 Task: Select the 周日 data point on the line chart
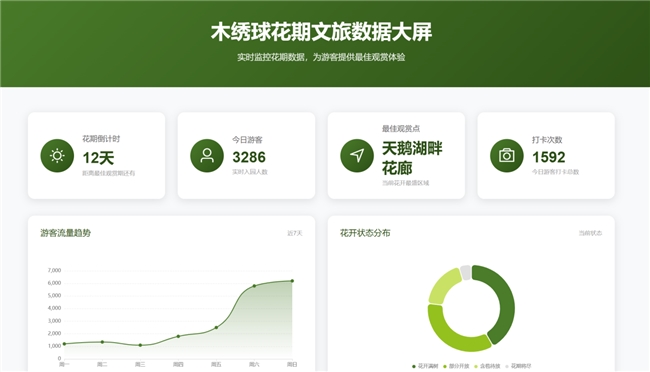tap(292, 281)
